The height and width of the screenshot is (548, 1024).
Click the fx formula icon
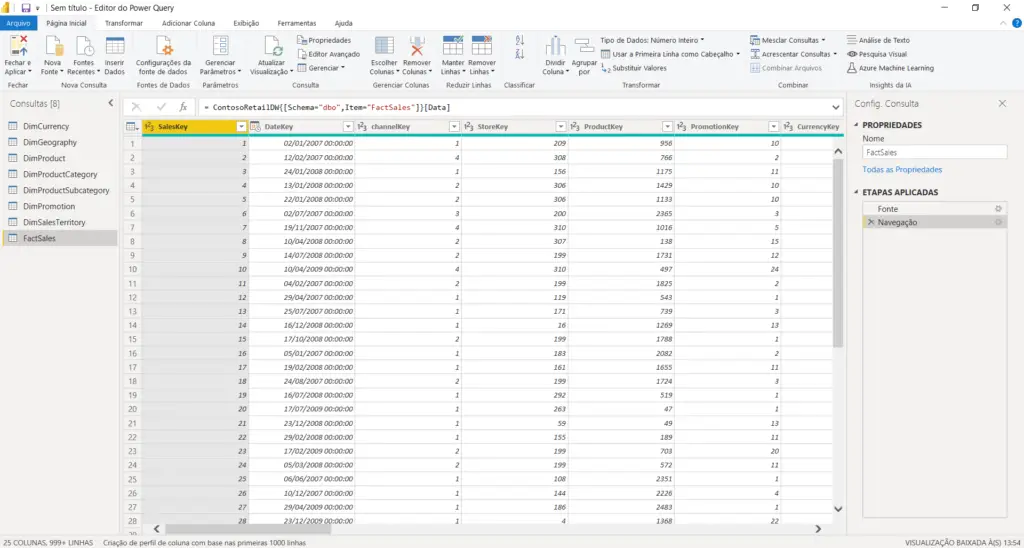[x=184, y=106]
